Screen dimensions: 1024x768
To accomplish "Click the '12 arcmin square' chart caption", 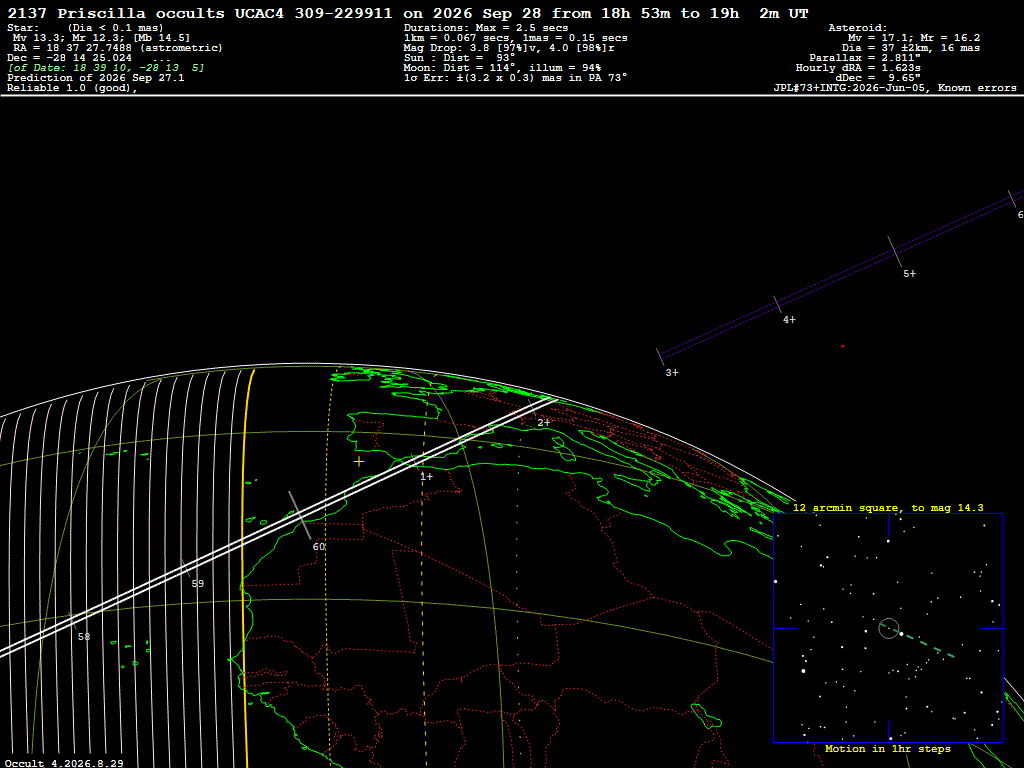I will click(x=888, y=507).
